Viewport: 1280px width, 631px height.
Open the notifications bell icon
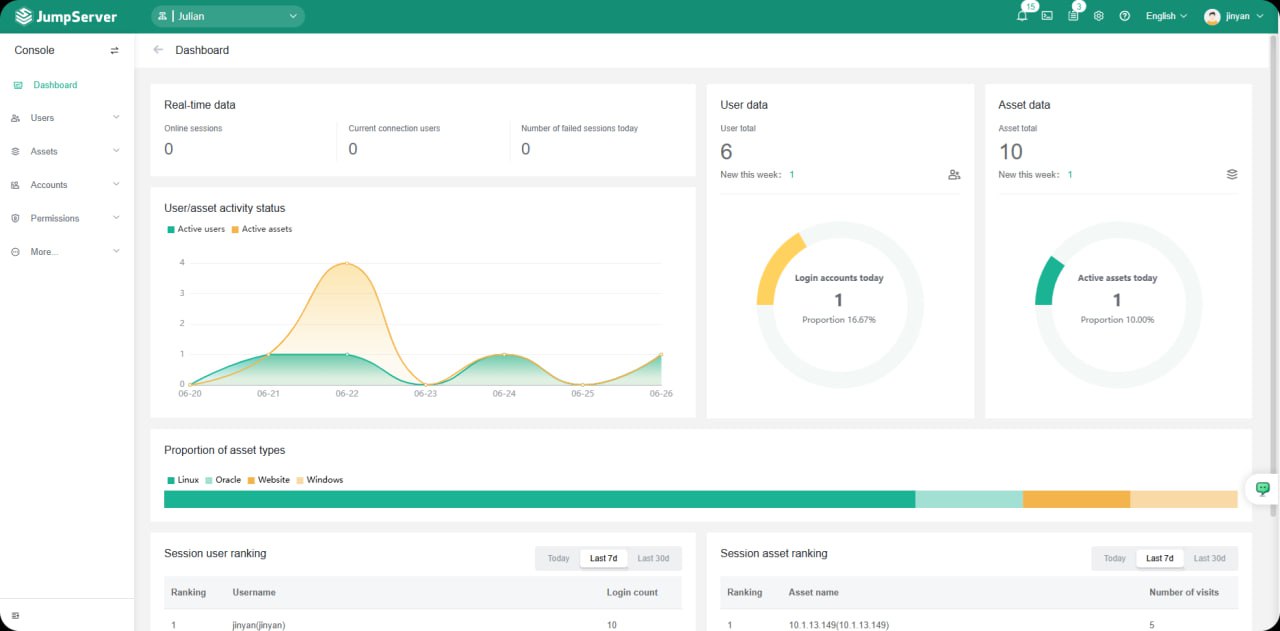pyautogui.click(x=1021, y=16)
